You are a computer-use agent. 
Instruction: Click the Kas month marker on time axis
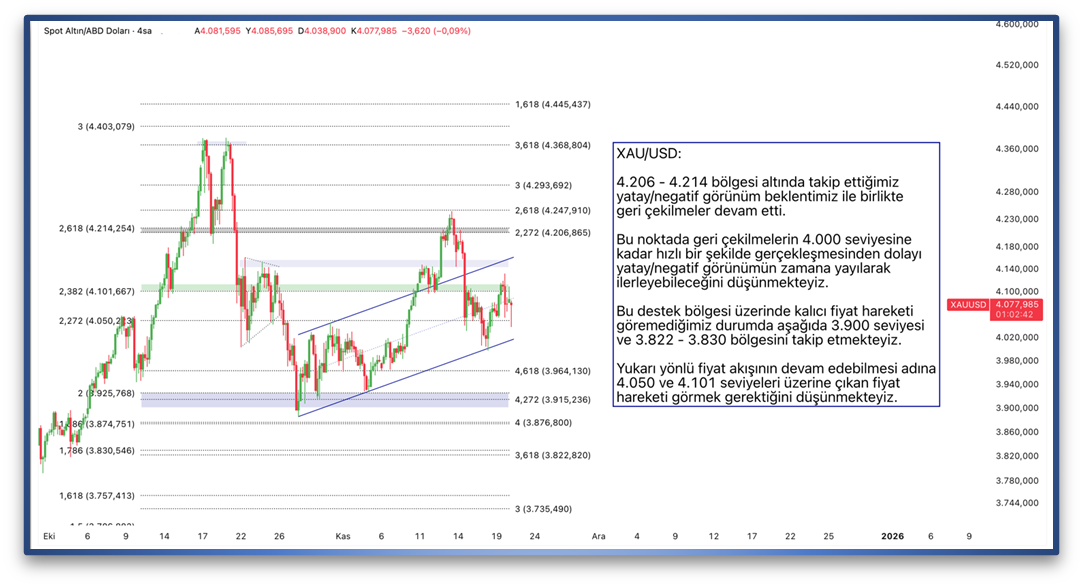(343, 536)
